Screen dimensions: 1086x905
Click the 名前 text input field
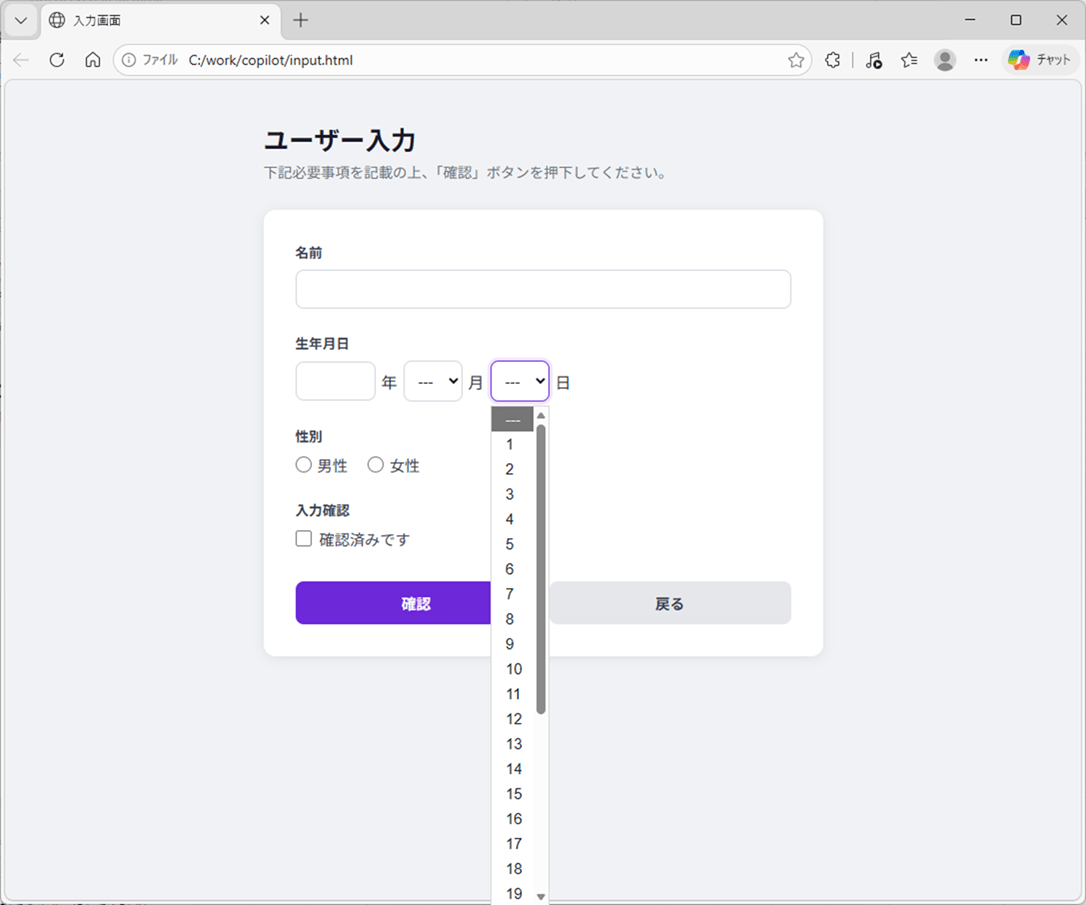coord(543,289)
